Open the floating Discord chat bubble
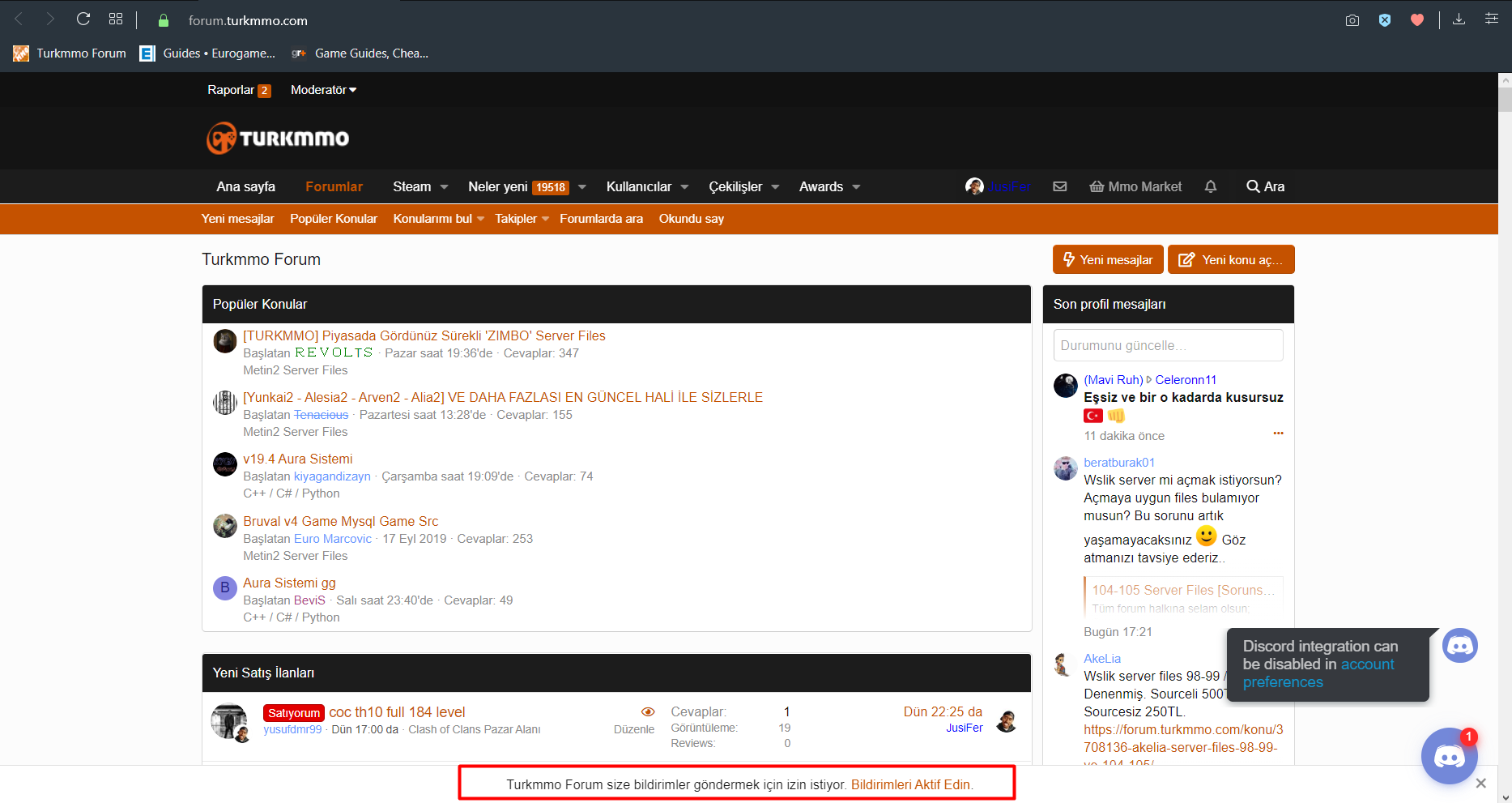Viewport: 1512px width, 803px height. pos(1449,757)
